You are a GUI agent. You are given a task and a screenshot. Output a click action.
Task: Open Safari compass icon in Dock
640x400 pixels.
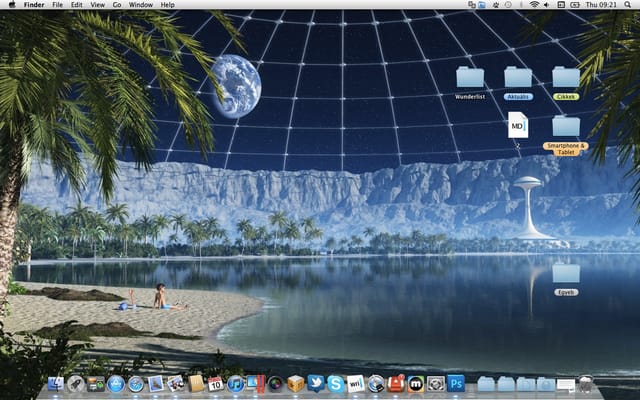point(136,384)
